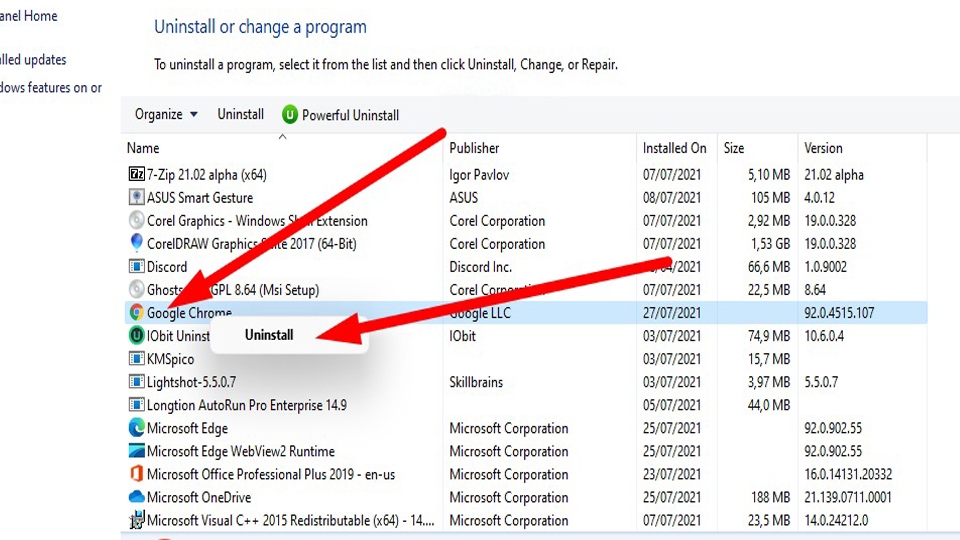Open the Control Panel Home link

29,16
